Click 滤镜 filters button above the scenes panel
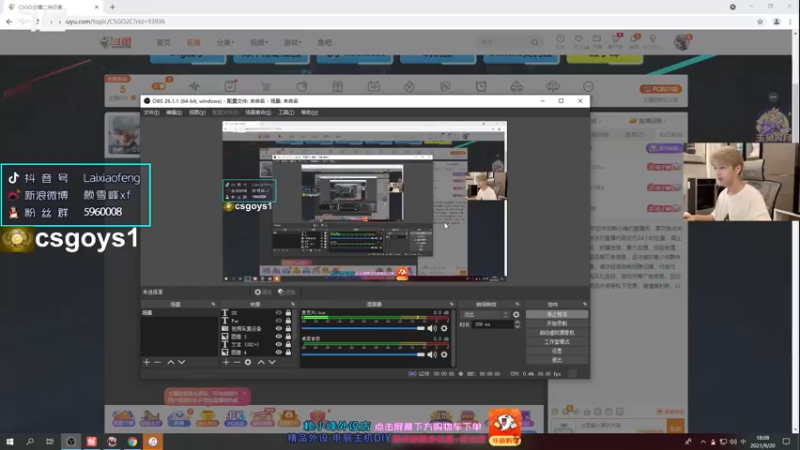Viewport: 800px width, 450px height. pos(287,292)
